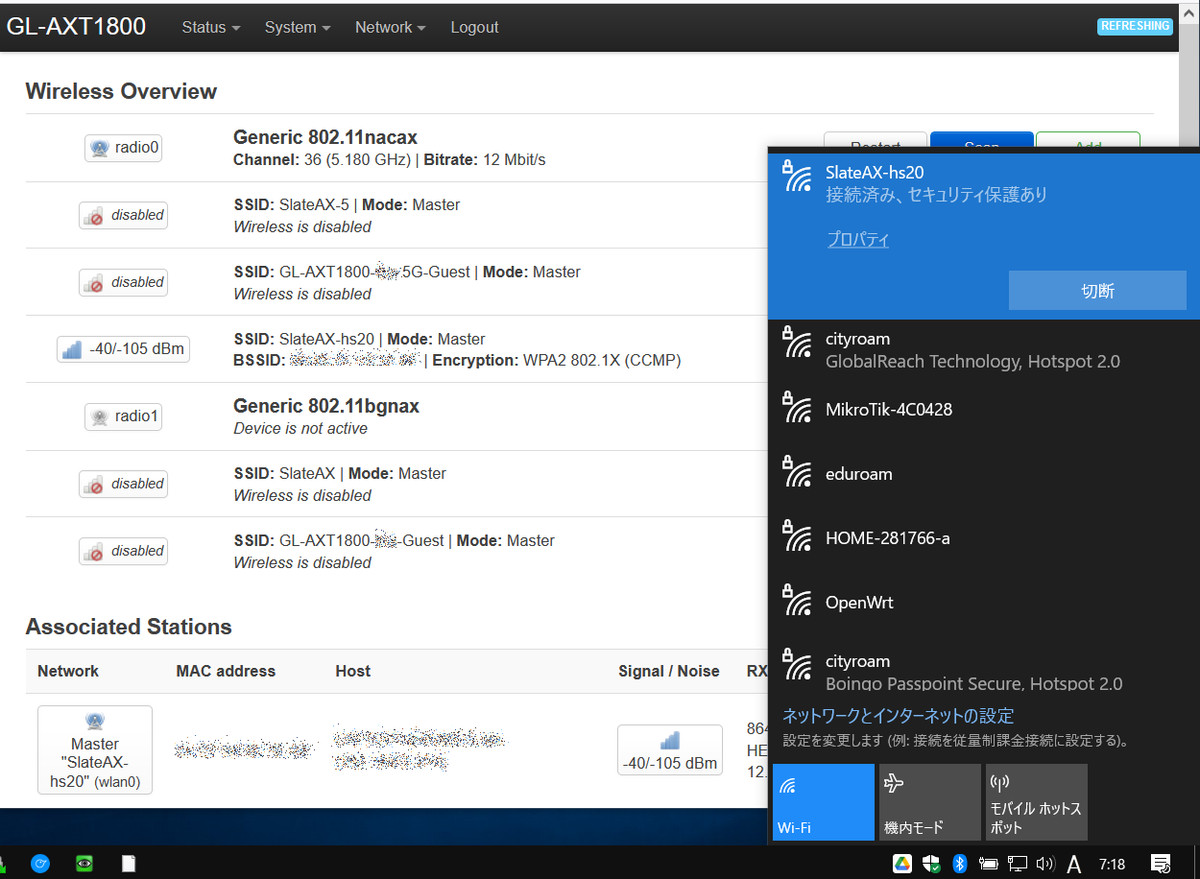Click the radio1 device badge
The height and width of the screenshot is (879, 1200).
pyautogui.click(x=123, y=417)
